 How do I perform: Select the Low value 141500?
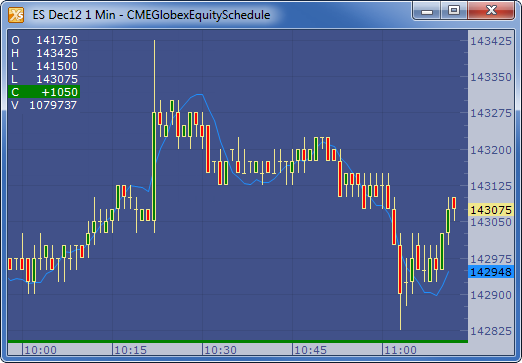57,66
